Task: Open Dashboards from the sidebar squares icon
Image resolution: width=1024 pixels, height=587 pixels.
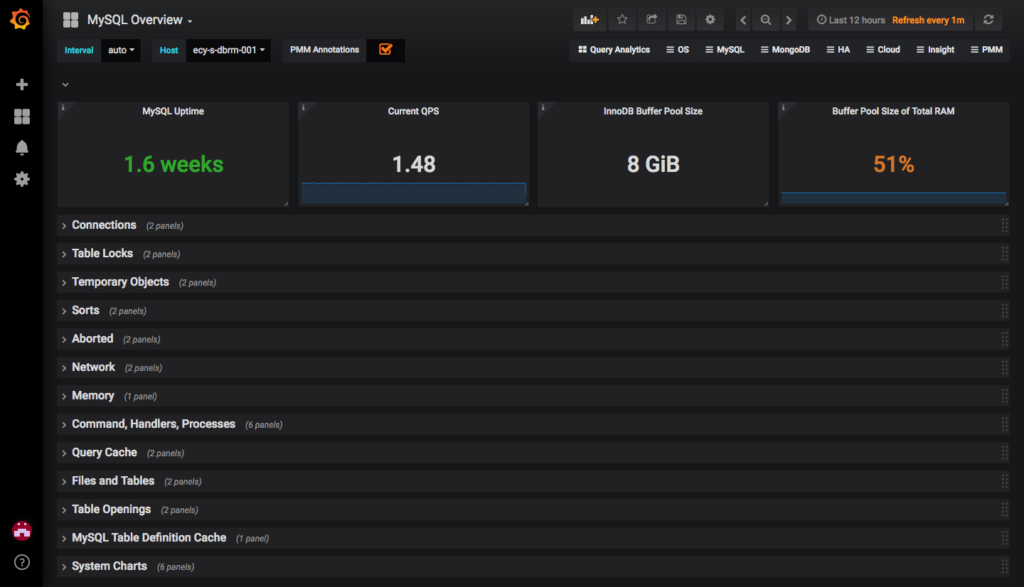Action: pos(21,115)
